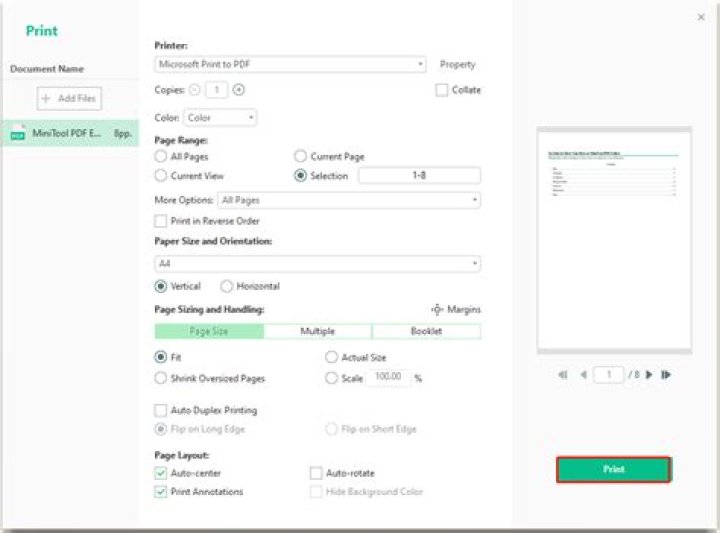Go to next preview page
Viewport: 720px width, 533px height.
[x=649, y=375]
